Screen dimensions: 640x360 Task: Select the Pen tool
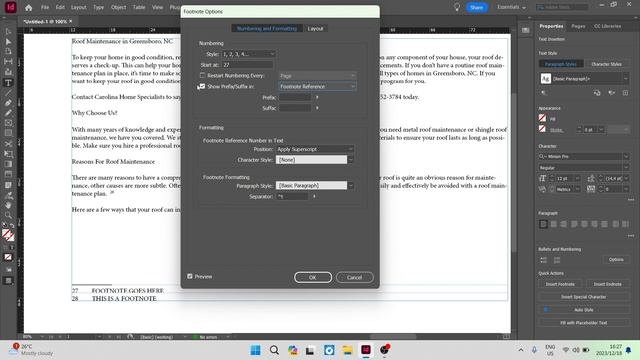coord(8,103)
